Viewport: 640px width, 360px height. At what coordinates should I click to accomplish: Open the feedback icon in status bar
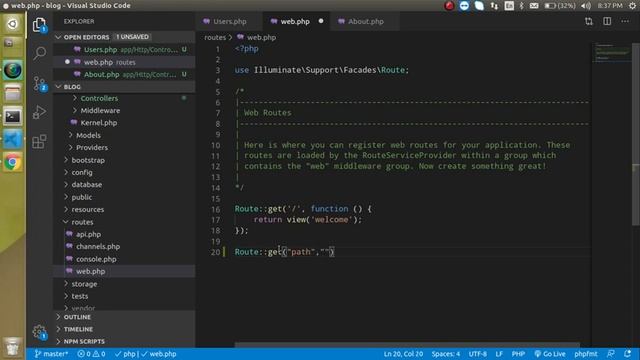pyautogui.click(x=611, y=354)
